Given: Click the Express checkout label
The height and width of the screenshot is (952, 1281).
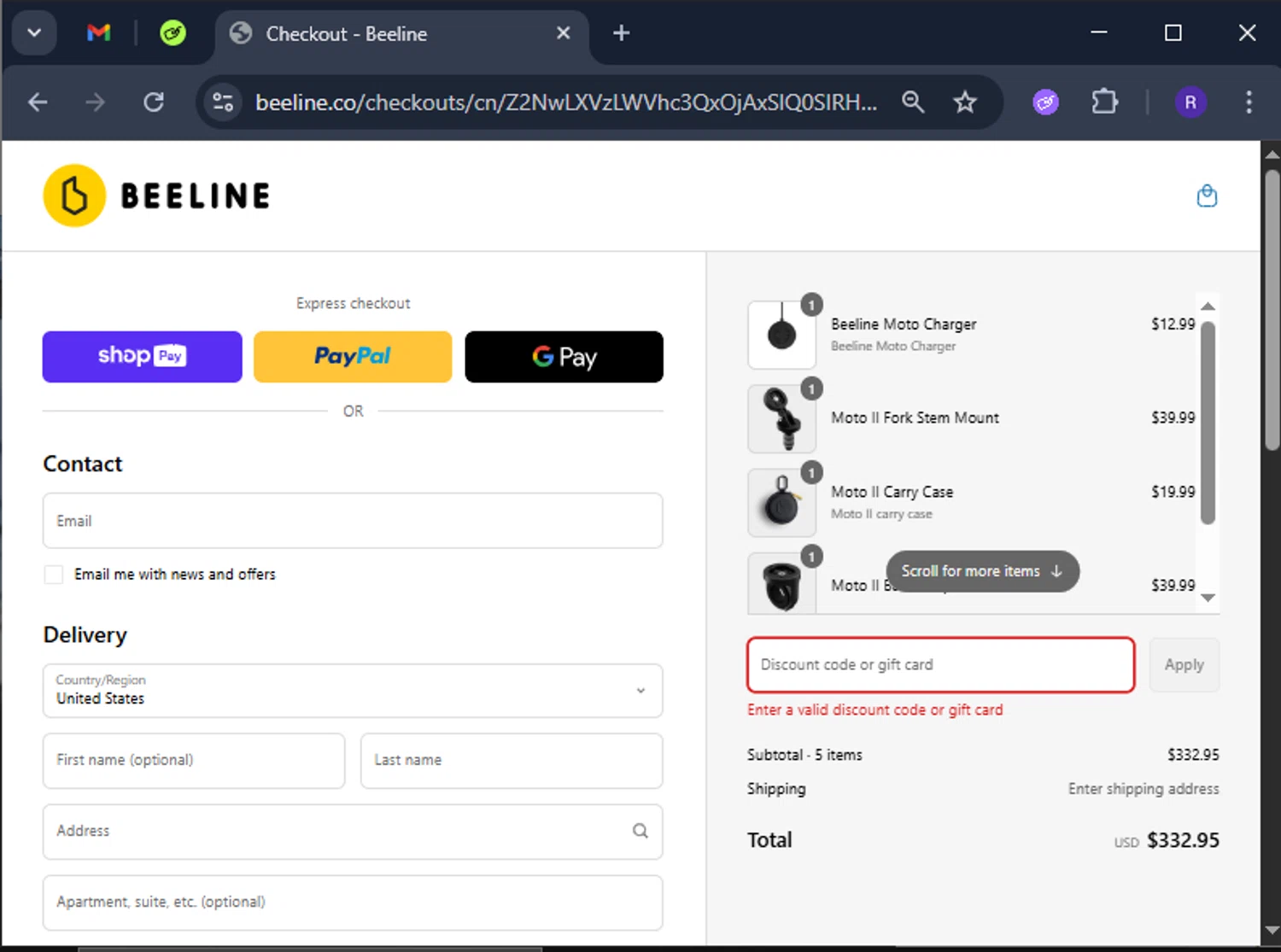Looking at the screenshot, I should (x=353, y=303).
